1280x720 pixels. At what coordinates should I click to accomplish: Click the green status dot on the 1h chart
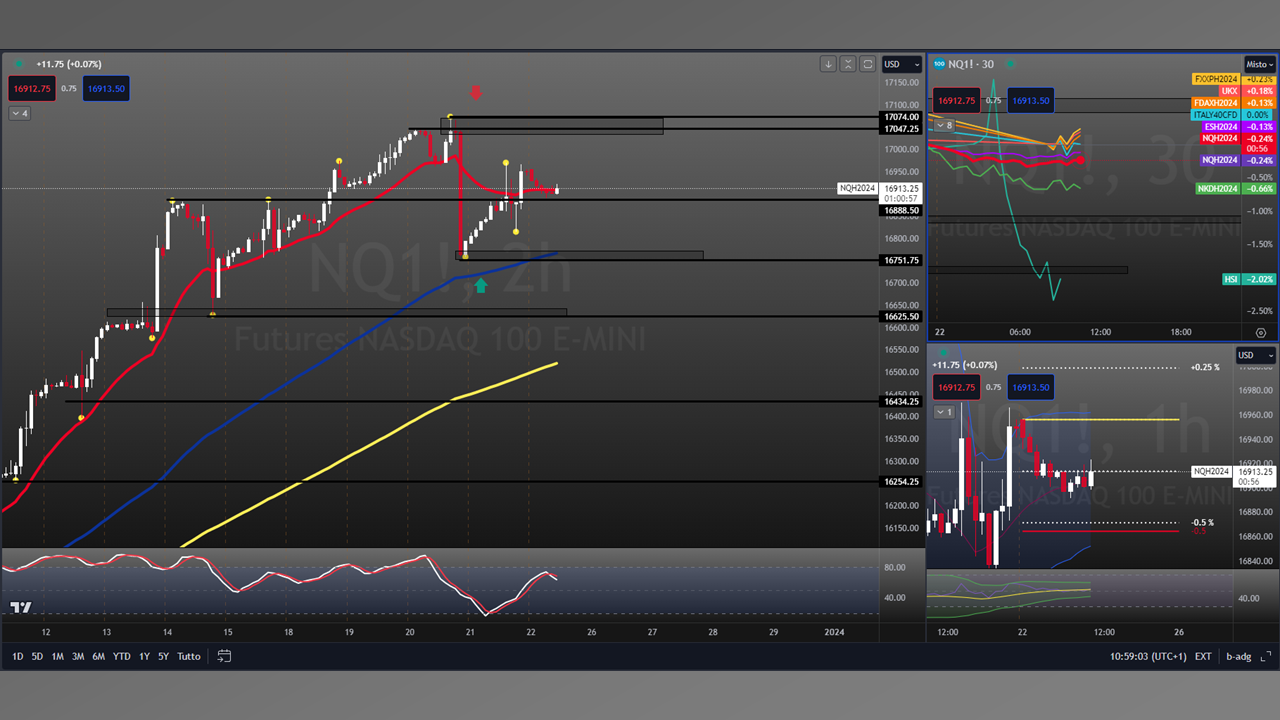(x=943, y=352)
